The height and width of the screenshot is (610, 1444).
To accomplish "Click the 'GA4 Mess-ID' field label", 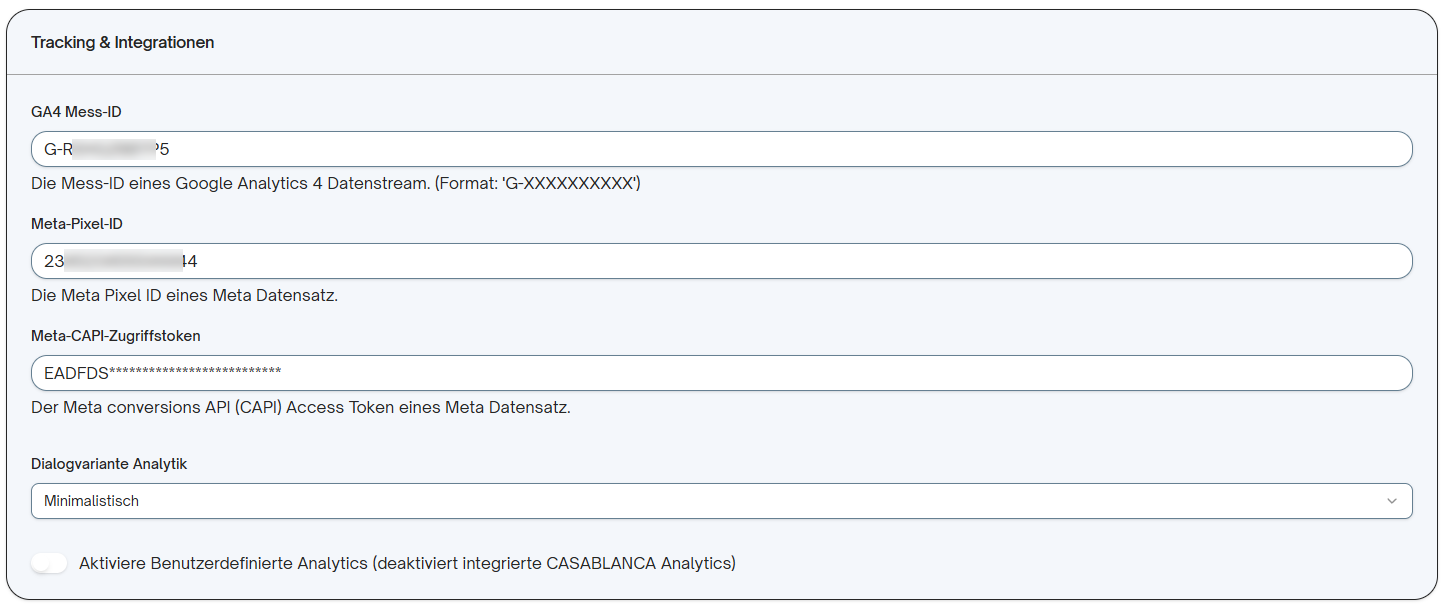I will pyautogui.click(x=76, y=112).
